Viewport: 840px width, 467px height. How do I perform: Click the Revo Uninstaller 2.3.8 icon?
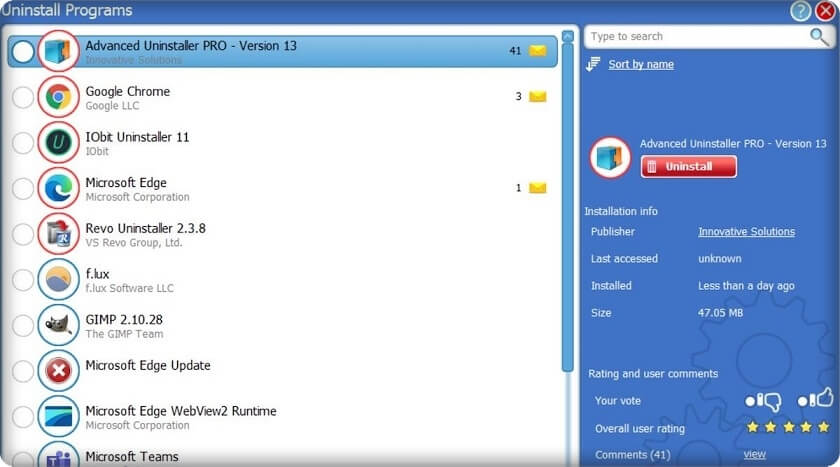(x=58, y=234)
